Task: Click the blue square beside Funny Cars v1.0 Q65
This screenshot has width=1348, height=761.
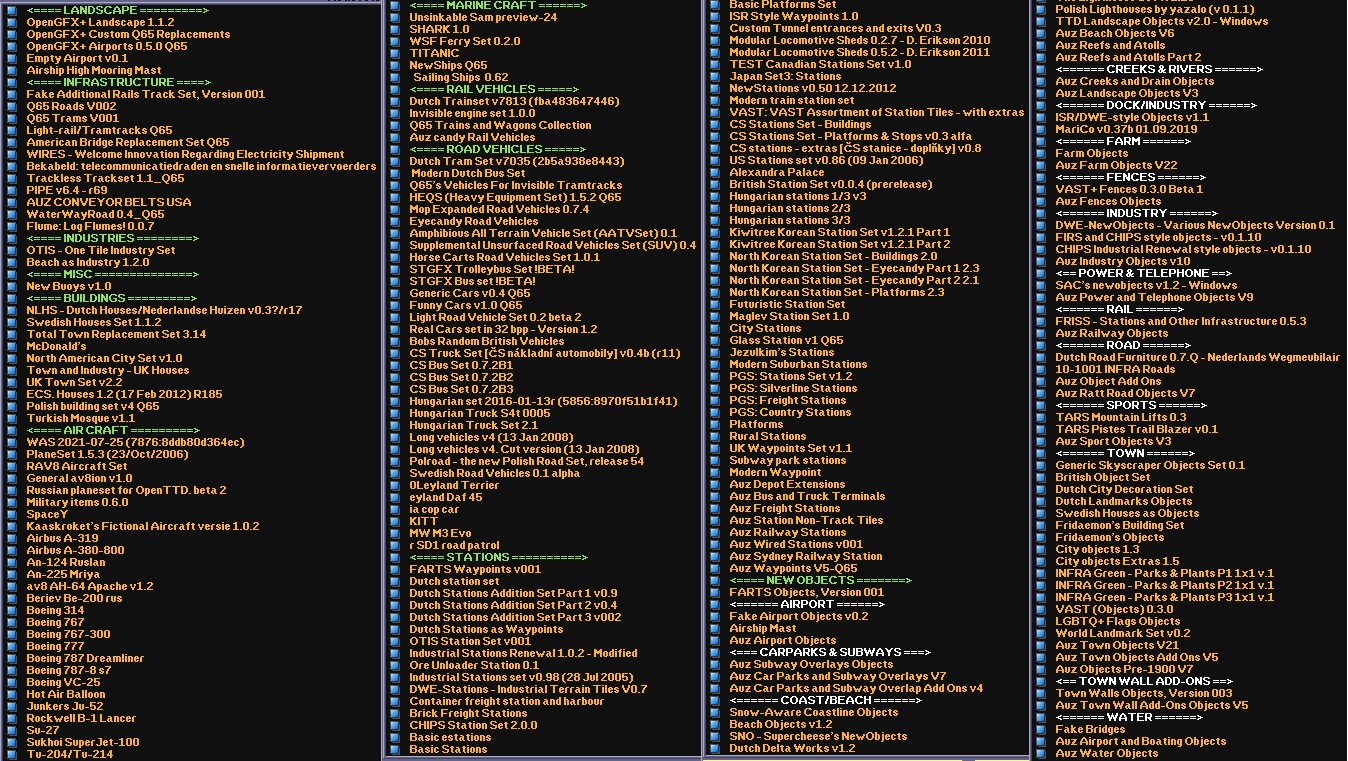Action: coord(395,304)
